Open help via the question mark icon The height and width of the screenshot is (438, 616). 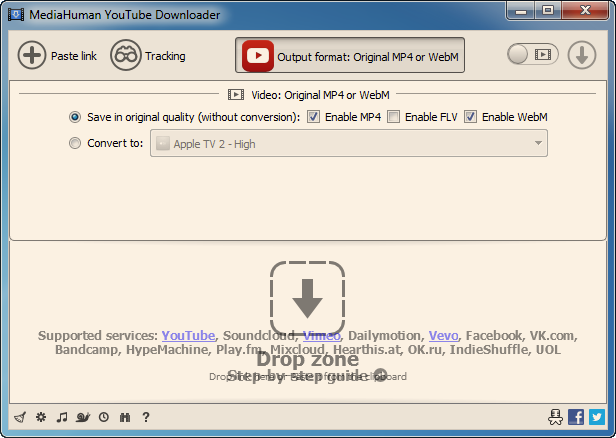146,417
